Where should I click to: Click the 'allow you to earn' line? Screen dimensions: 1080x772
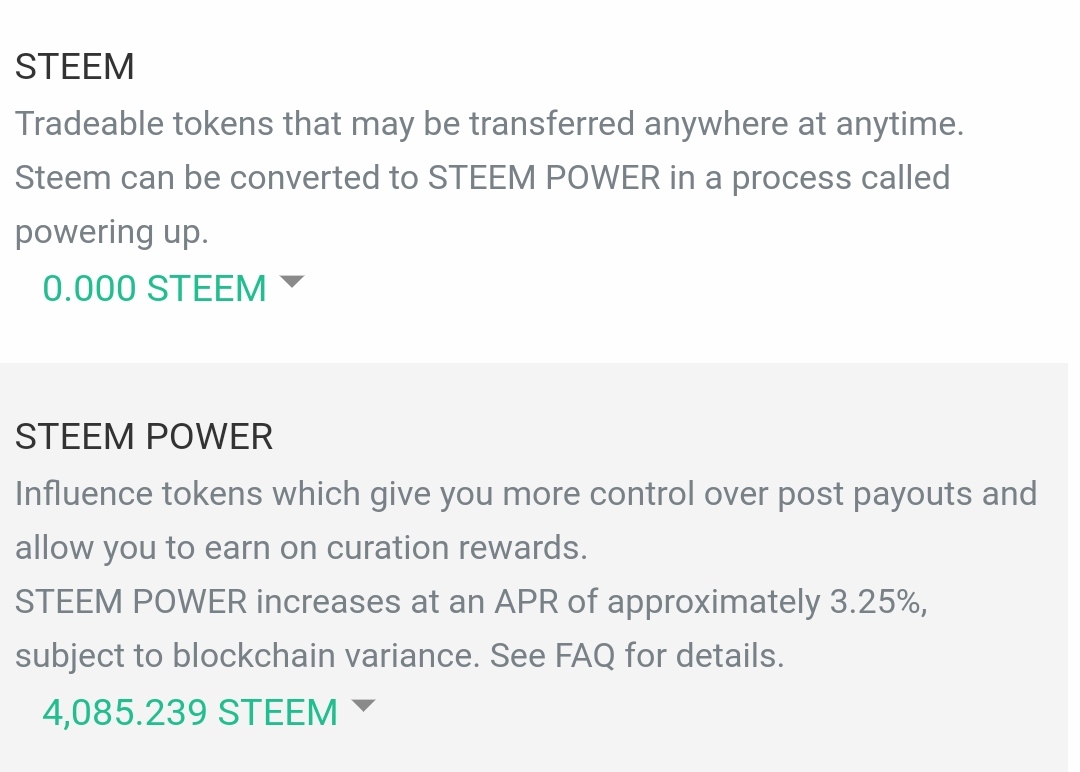click(x=301, y=548)
